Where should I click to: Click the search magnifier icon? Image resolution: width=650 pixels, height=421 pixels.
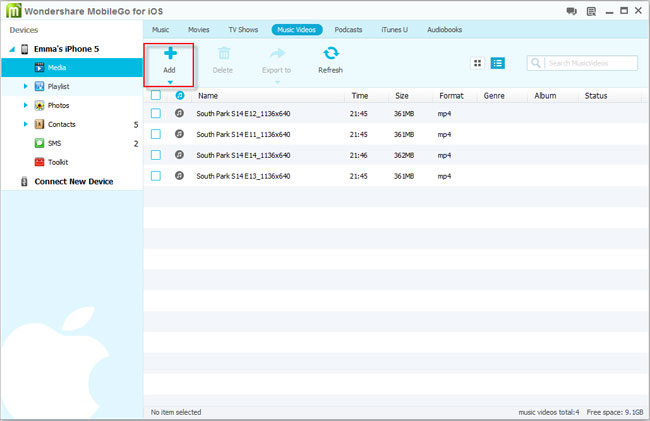[x=536, y=63]
